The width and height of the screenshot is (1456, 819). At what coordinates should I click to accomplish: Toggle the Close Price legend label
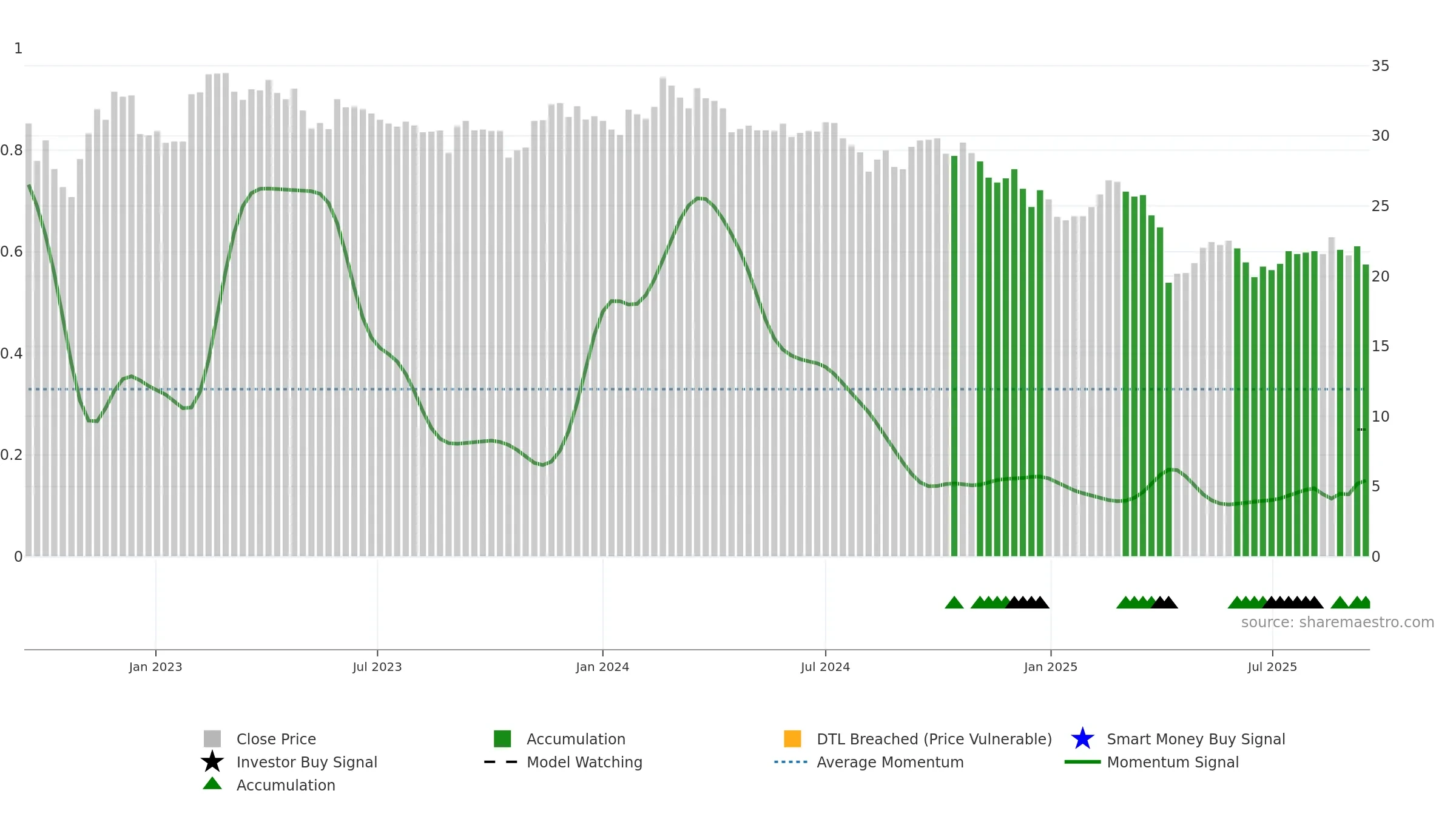coord(276,739)
